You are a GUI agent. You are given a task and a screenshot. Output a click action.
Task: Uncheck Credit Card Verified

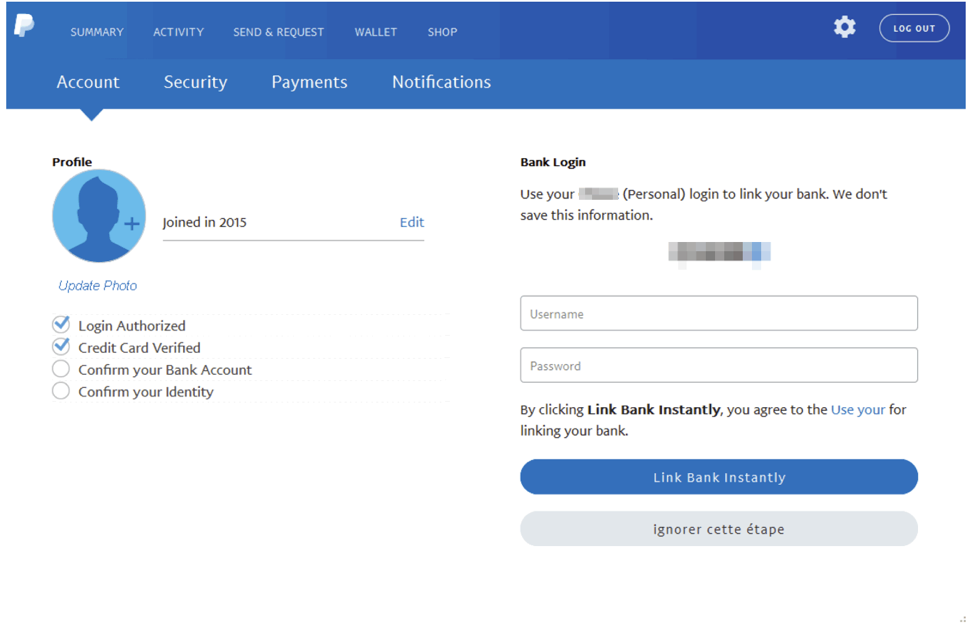[60, 347]
